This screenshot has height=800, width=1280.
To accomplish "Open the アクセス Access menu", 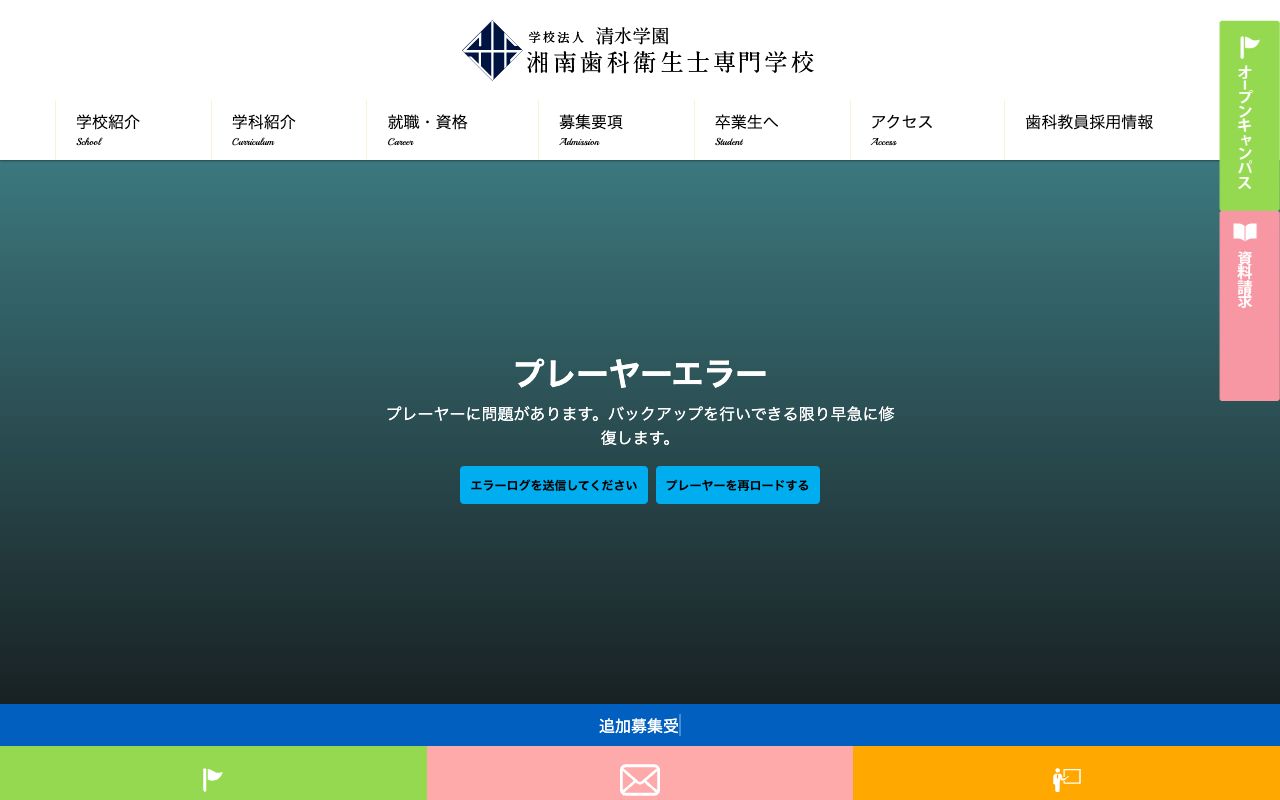I will point(900,128).
